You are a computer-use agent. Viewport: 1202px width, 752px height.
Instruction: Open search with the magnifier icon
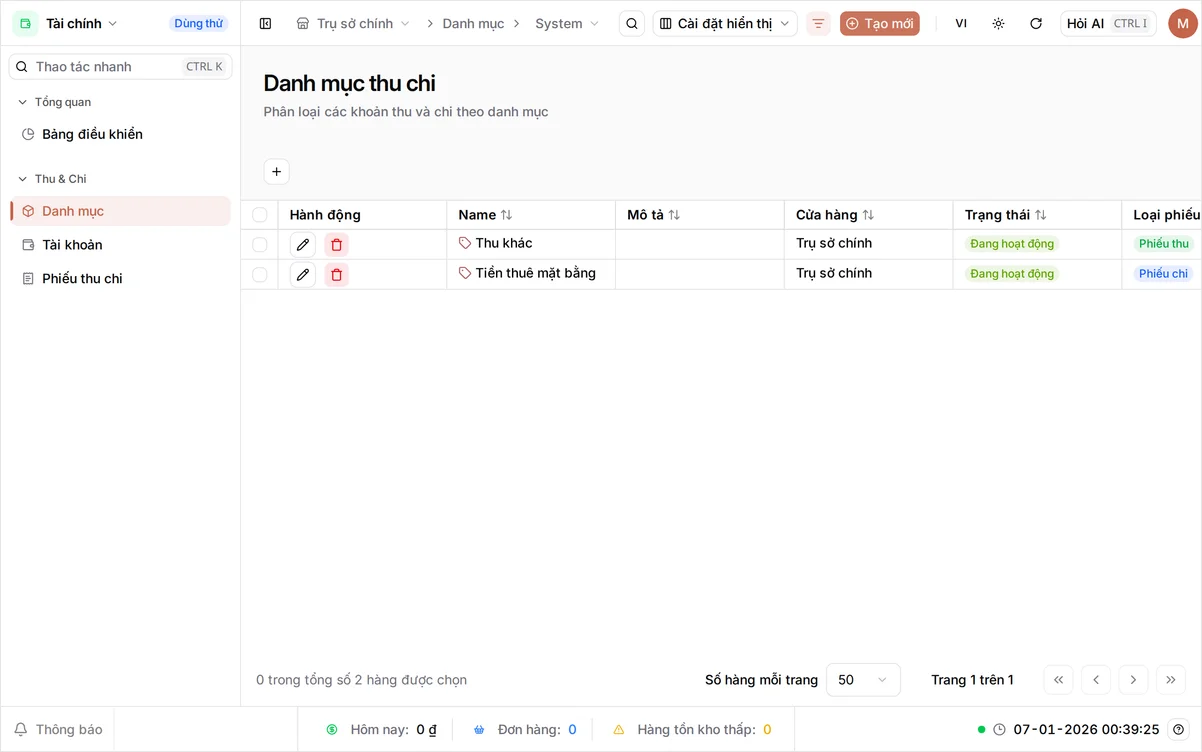pyautogui.click(x=632, y=23)
